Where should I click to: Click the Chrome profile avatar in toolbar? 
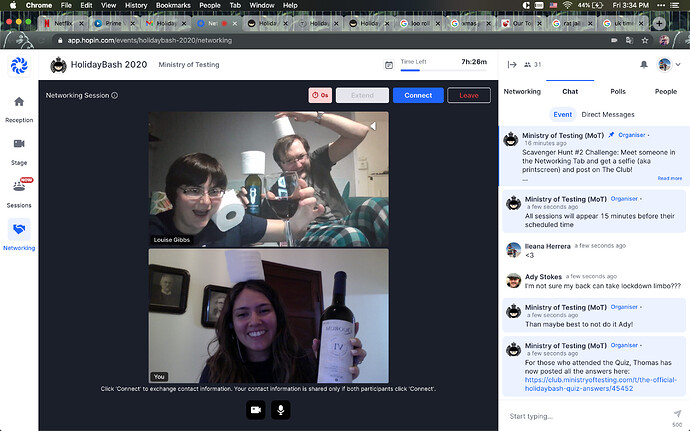(x=664, y=41)
